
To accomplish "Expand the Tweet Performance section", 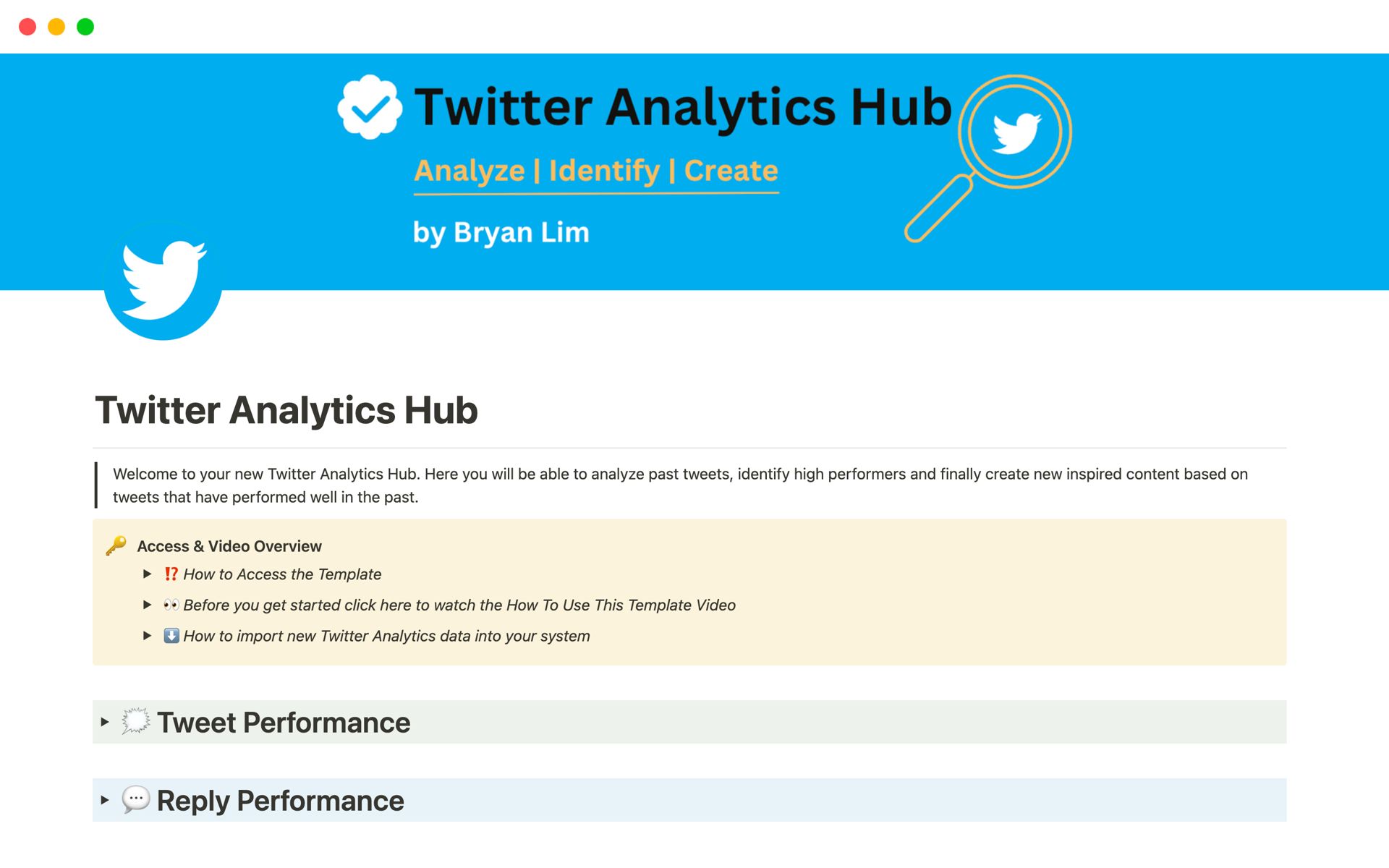I will click(105, 721).
